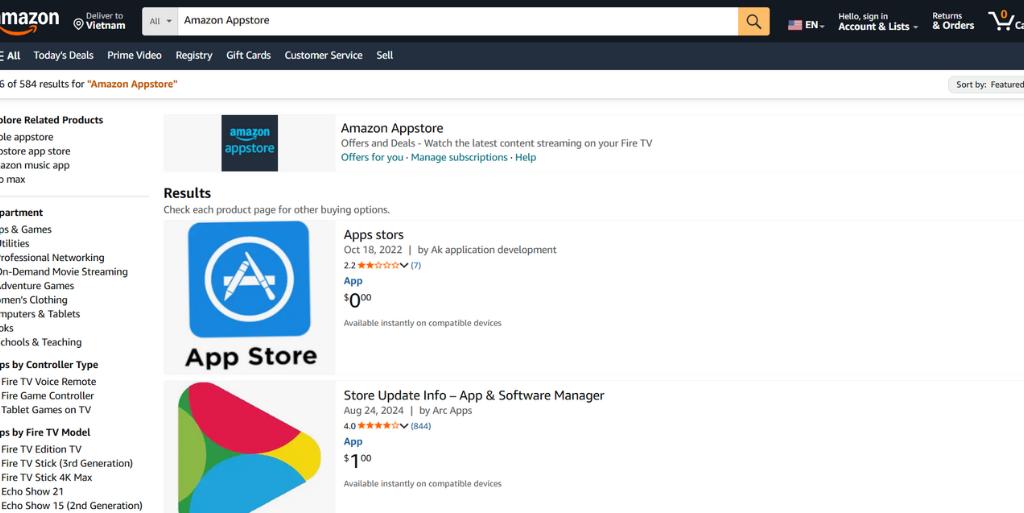Open the shopping cart icon

click(1000, 20)
